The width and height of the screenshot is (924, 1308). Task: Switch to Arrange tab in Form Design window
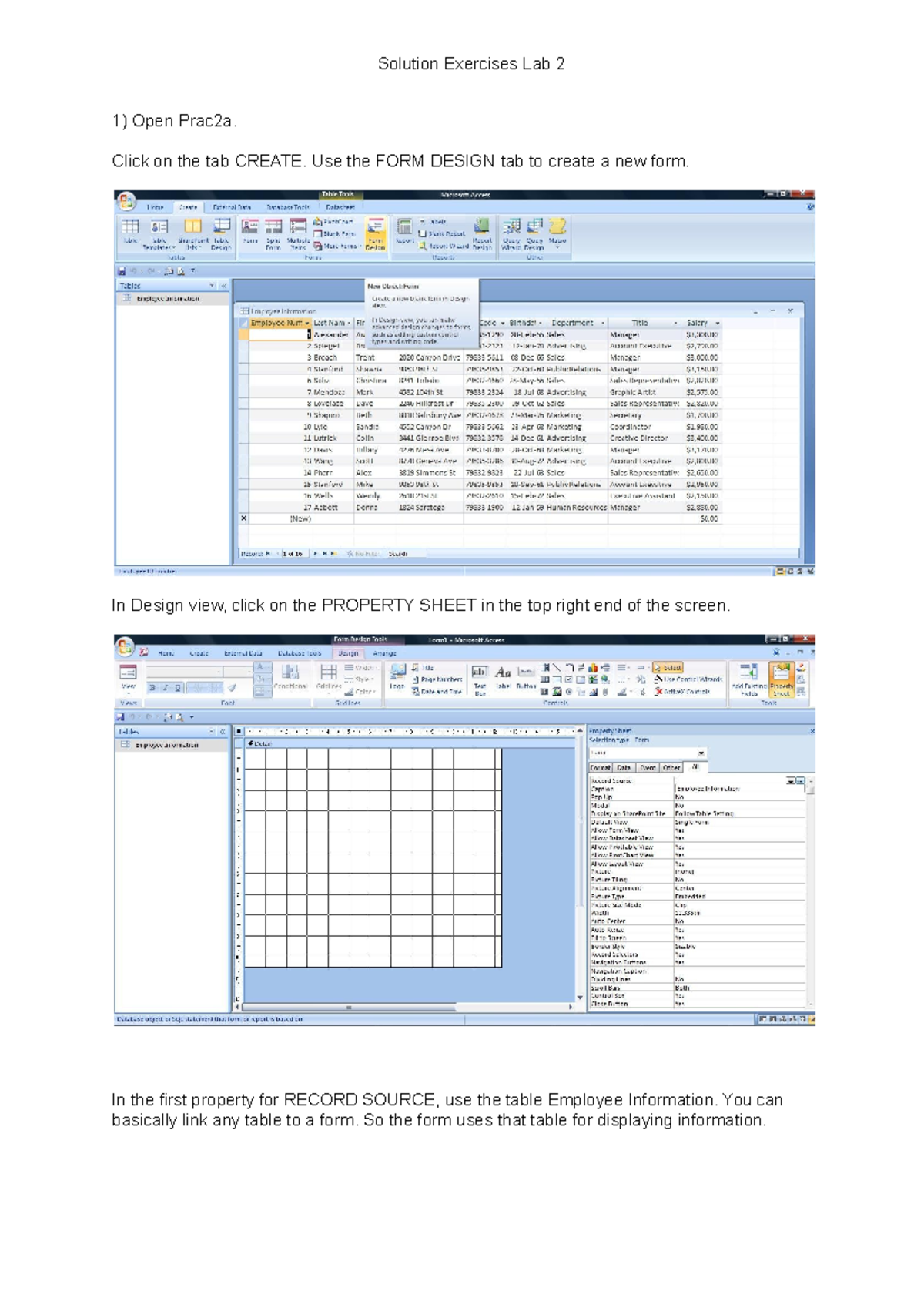pyautogui.click(x=384, y=653)
